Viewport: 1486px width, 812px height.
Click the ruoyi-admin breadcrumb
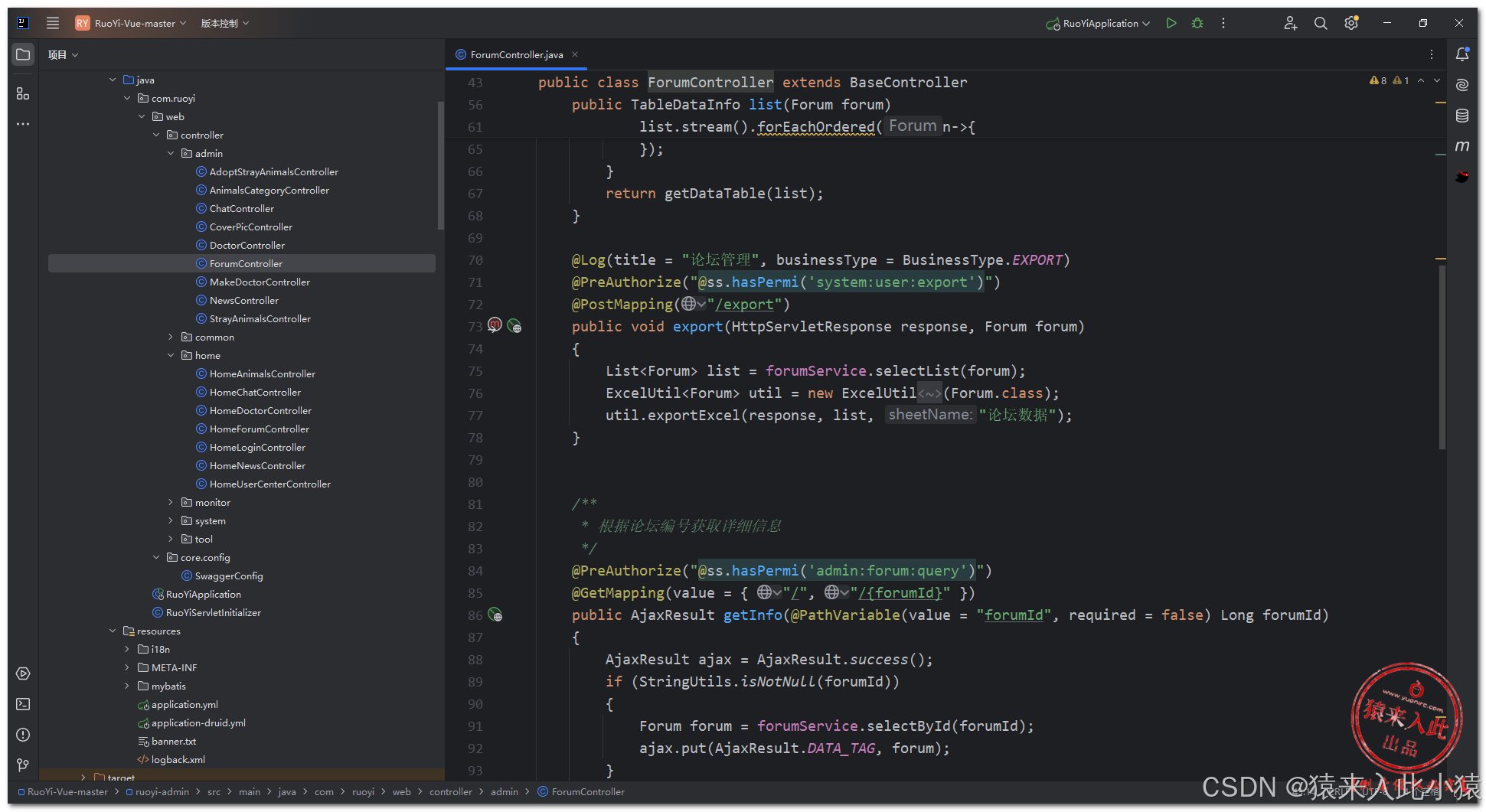(x=158, y=791)
